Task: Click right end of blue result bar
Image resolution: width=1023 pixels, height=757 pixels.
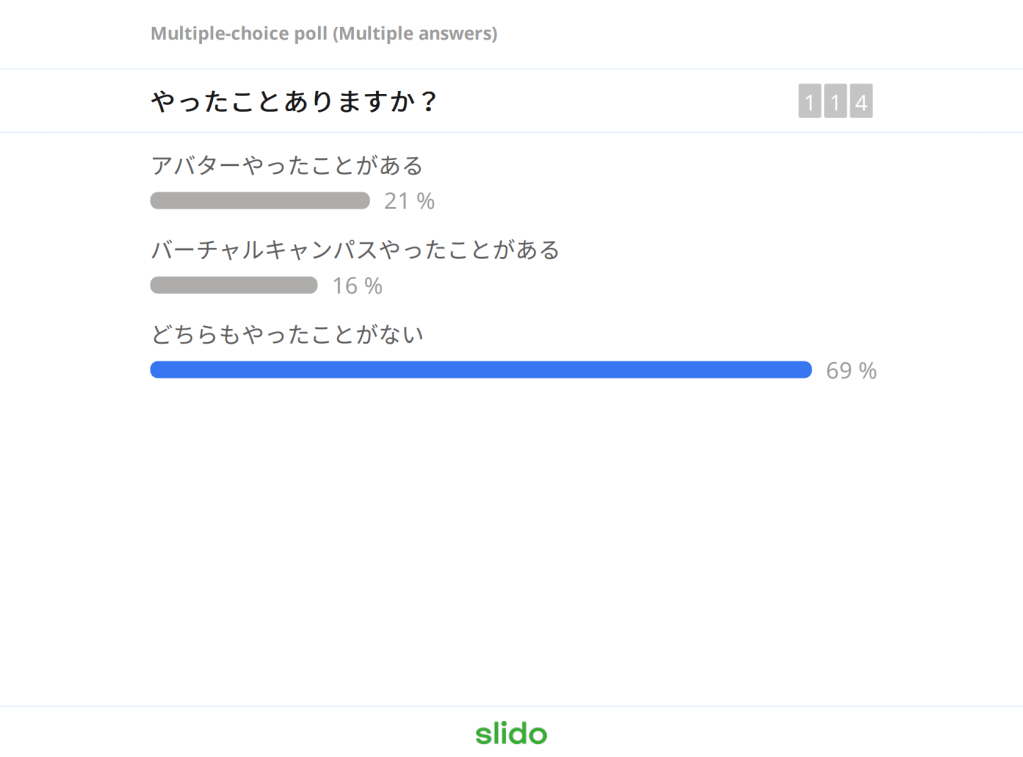Action: point(804,370)
